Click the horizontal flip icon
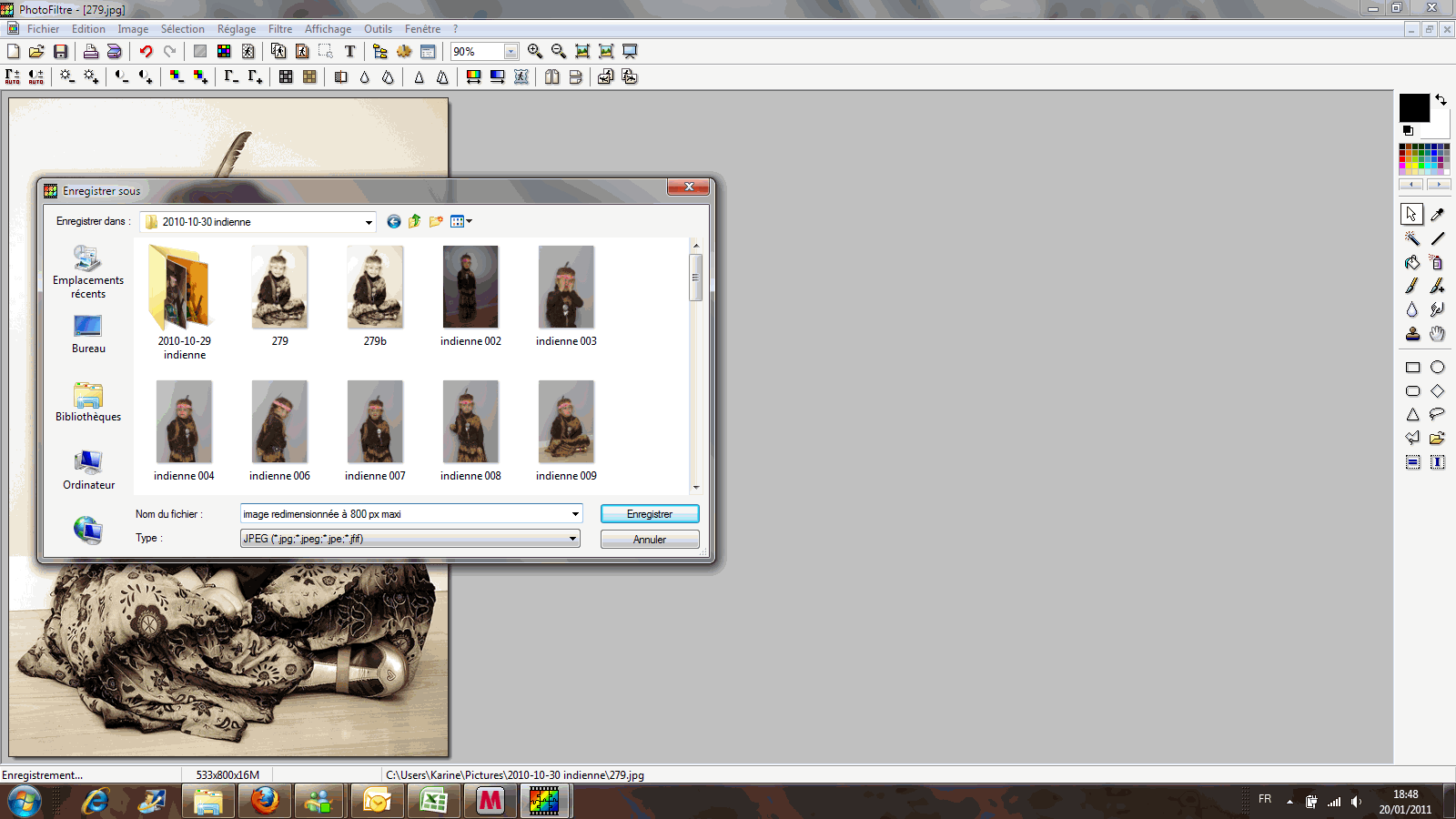Image resolution: width=1456 pixels, height=819 pixels. 551,76
